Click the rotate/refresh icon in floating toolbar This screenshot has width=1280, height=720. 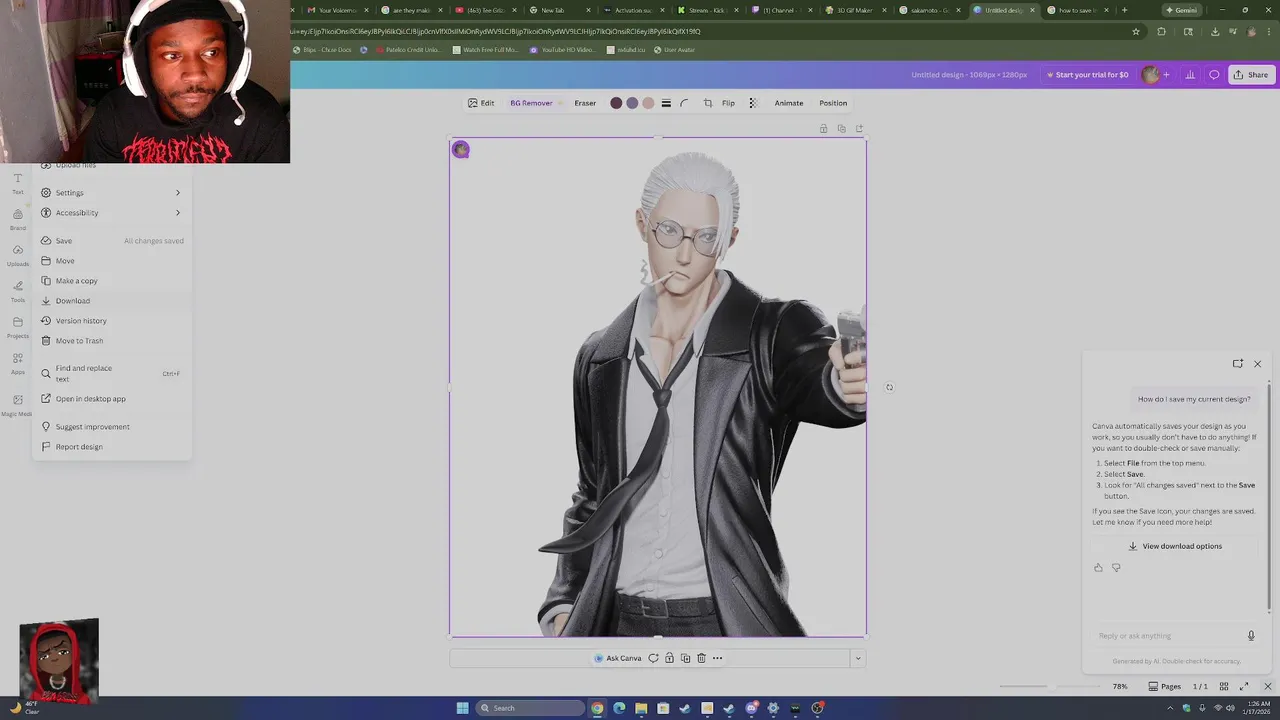[x=653, y=658]
